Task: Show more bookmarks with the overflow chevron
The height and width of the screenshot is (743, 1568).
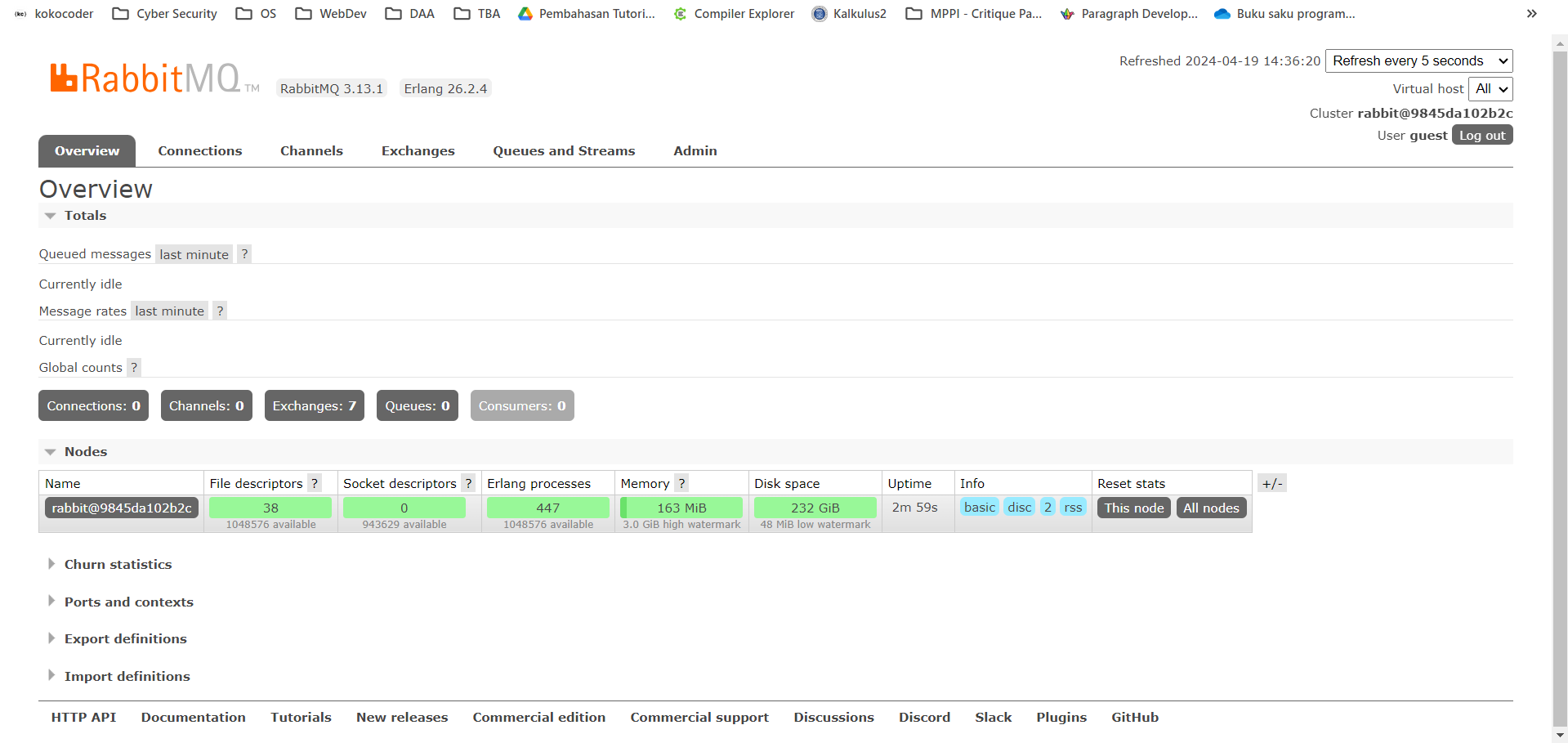Action: [1531, 14]
